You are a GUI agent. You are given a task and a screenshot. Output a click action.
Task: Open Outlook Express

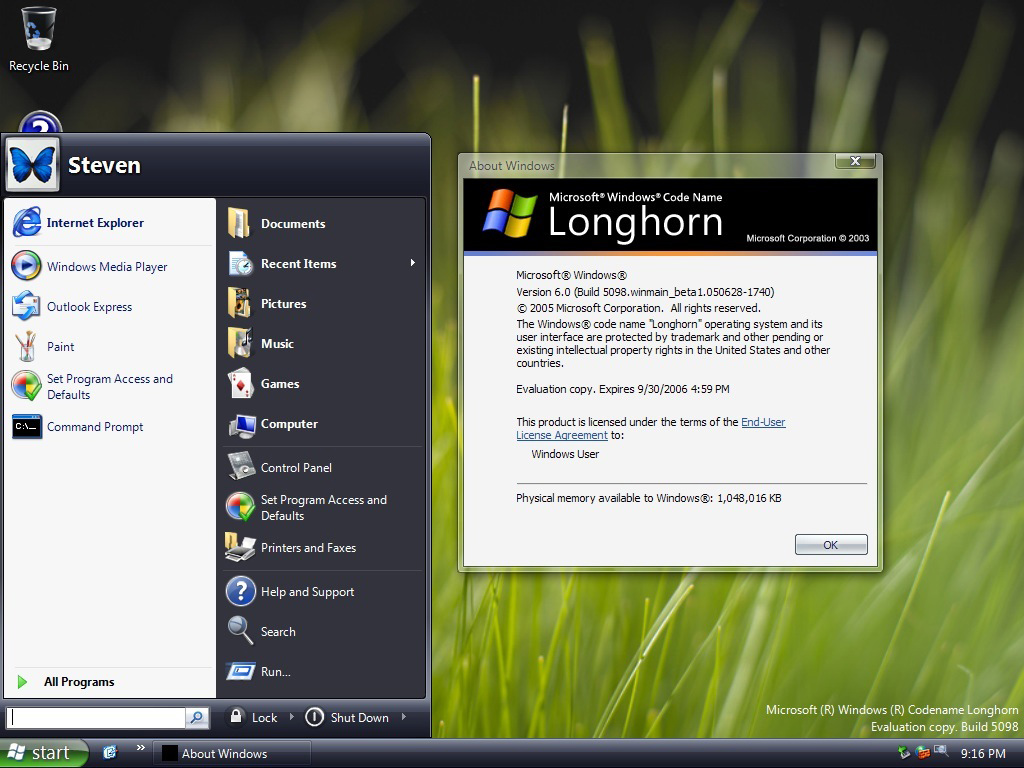[89, 307]
